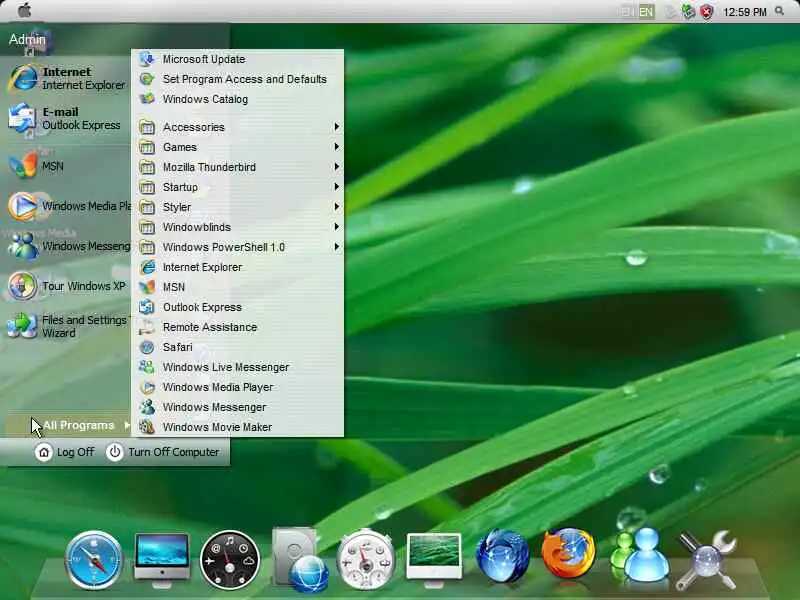Expand the Startup folder
Image resolution: width=800 pixels, height=600 pixels.
[x=238, y=187]
